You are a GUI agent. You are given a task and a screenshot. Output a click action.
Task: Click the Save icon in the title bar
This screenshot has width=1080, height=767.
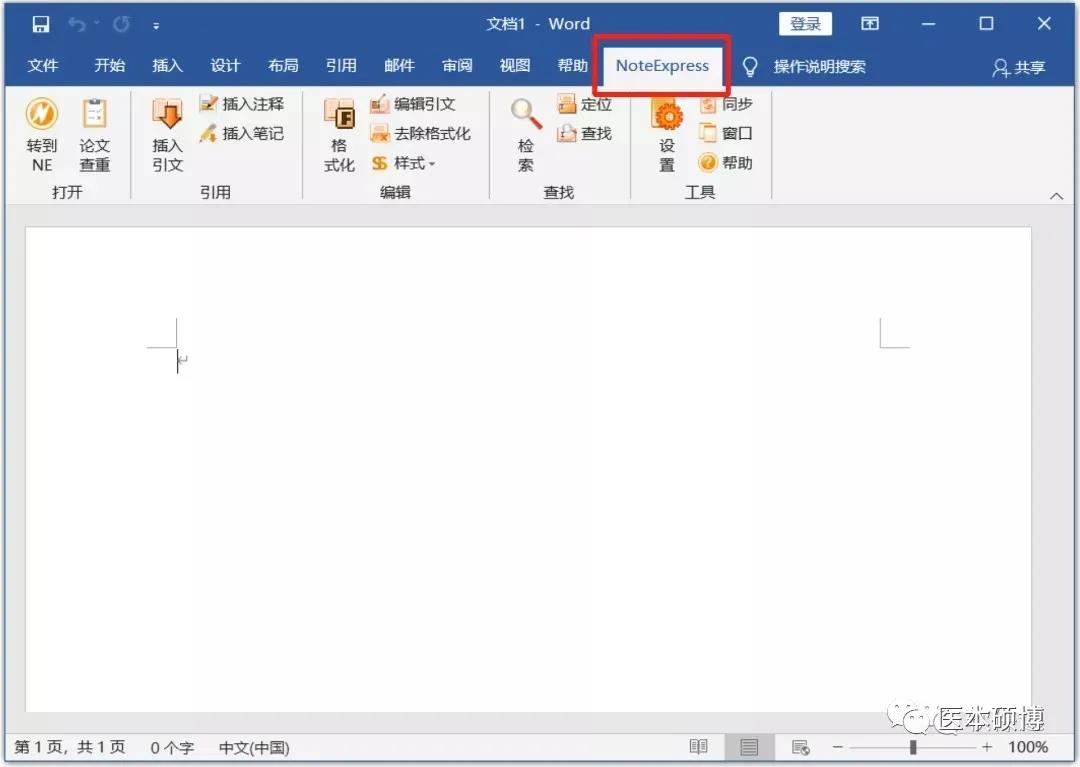pyautogui.click(x=41, y=25)
